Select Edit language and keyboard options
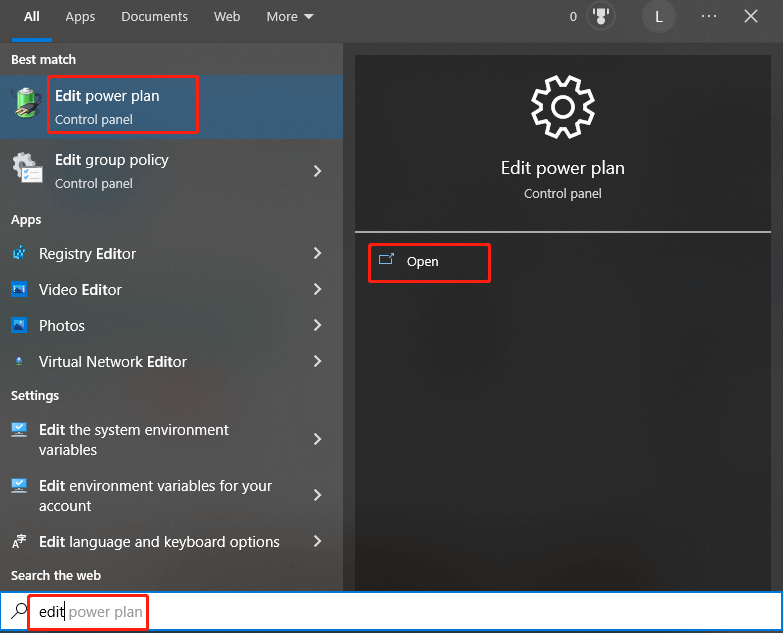Viewport: 783px width, 633px height. click(x=171, y=541)
